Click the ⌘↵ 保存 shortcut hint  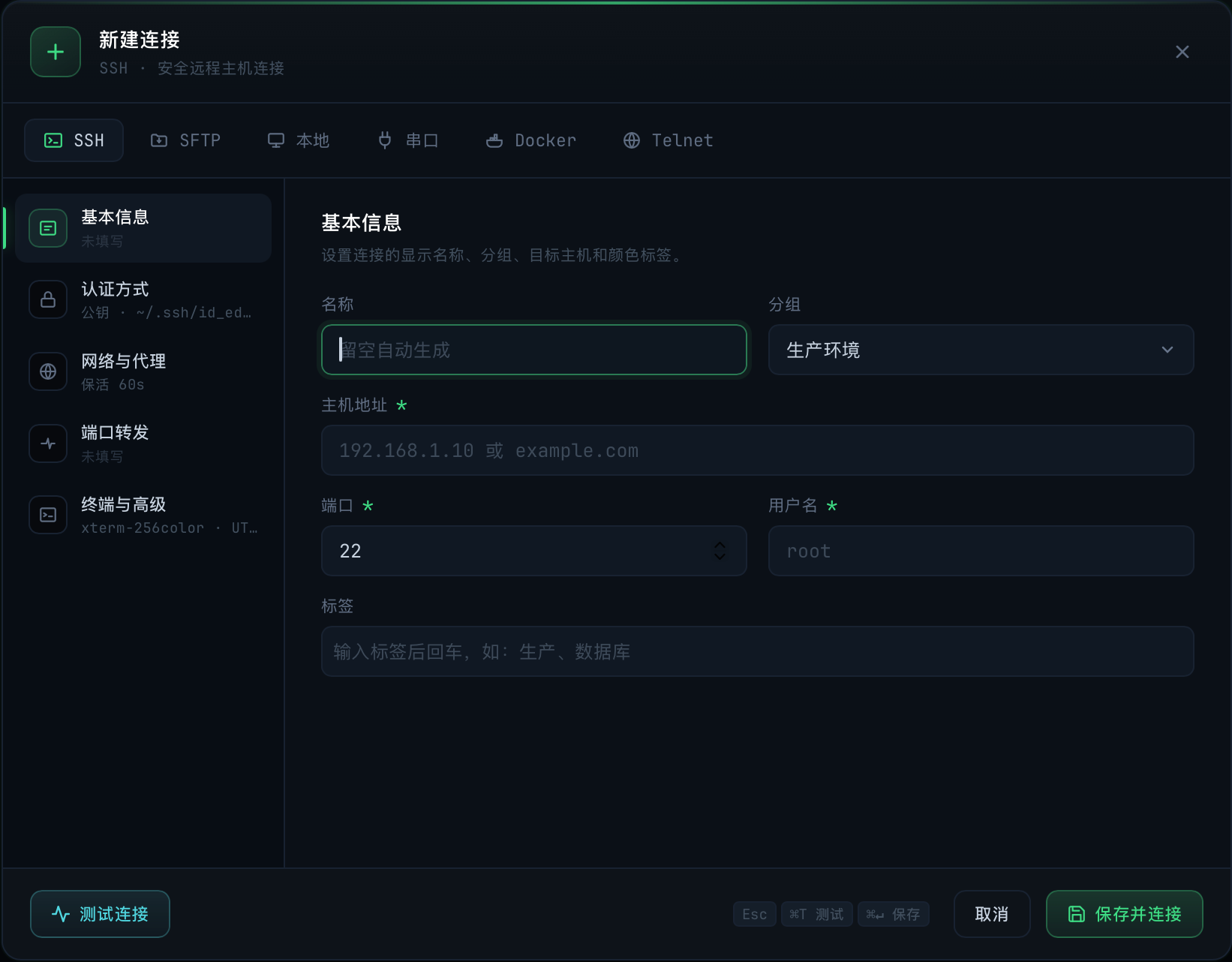coord(894,914)
